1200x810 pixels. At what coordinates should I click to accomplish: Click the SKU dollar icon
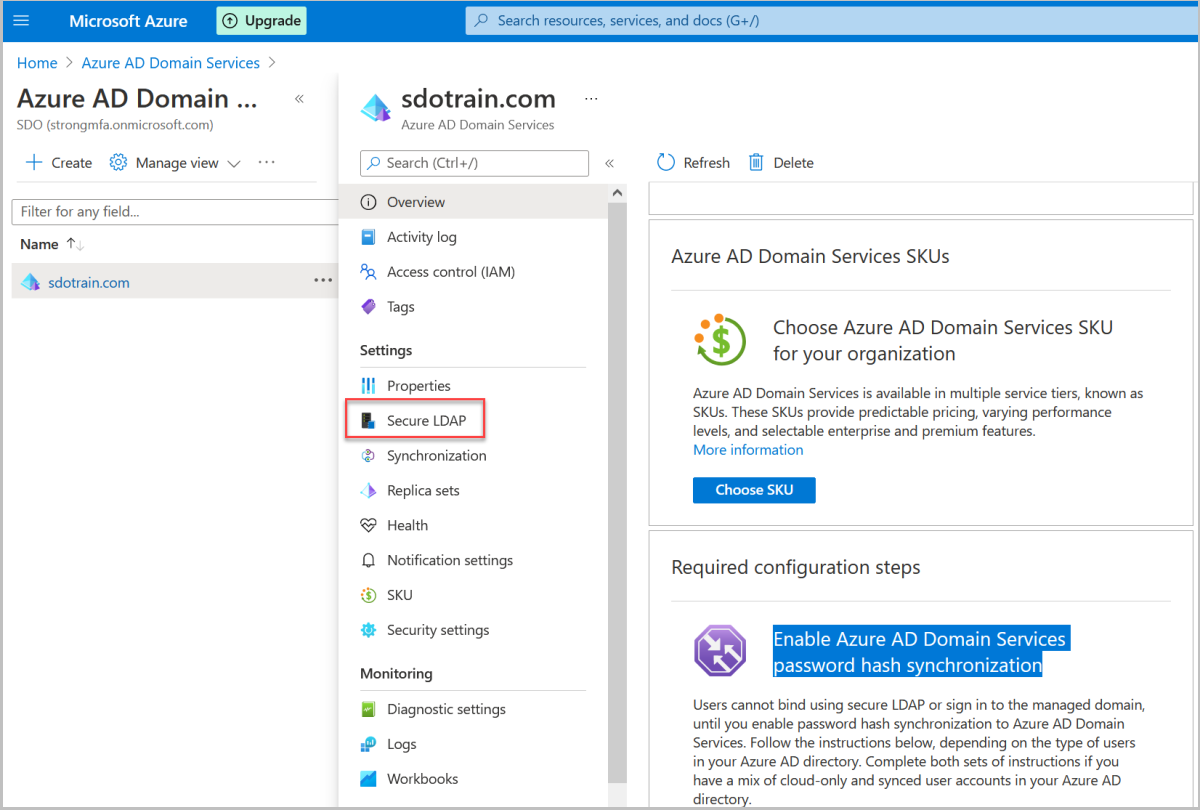click(368, 595)
